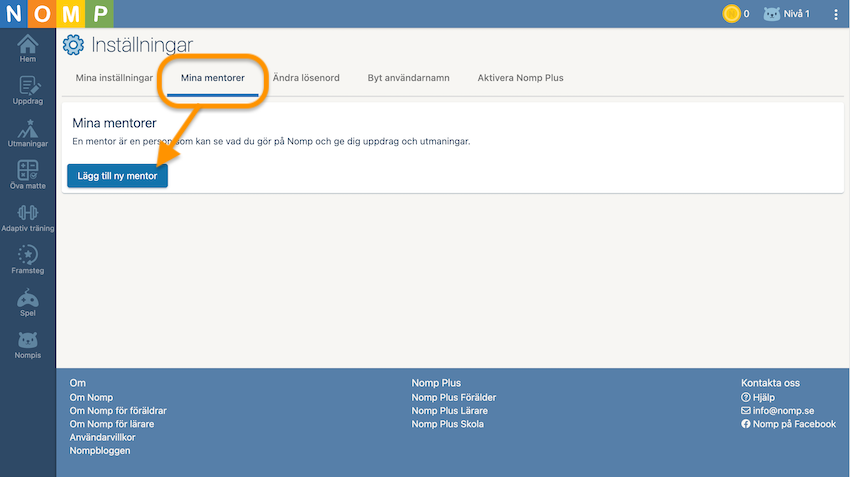Click the info@nomp.se email link
Image resolution: width=850 pixels, height=477 pixels.
pos(777,411)
